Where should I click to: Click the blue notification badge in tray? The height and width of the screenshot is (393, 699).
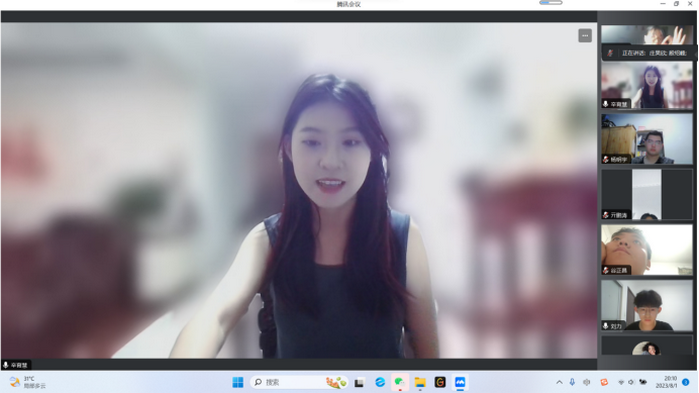[x=687, y=382]
